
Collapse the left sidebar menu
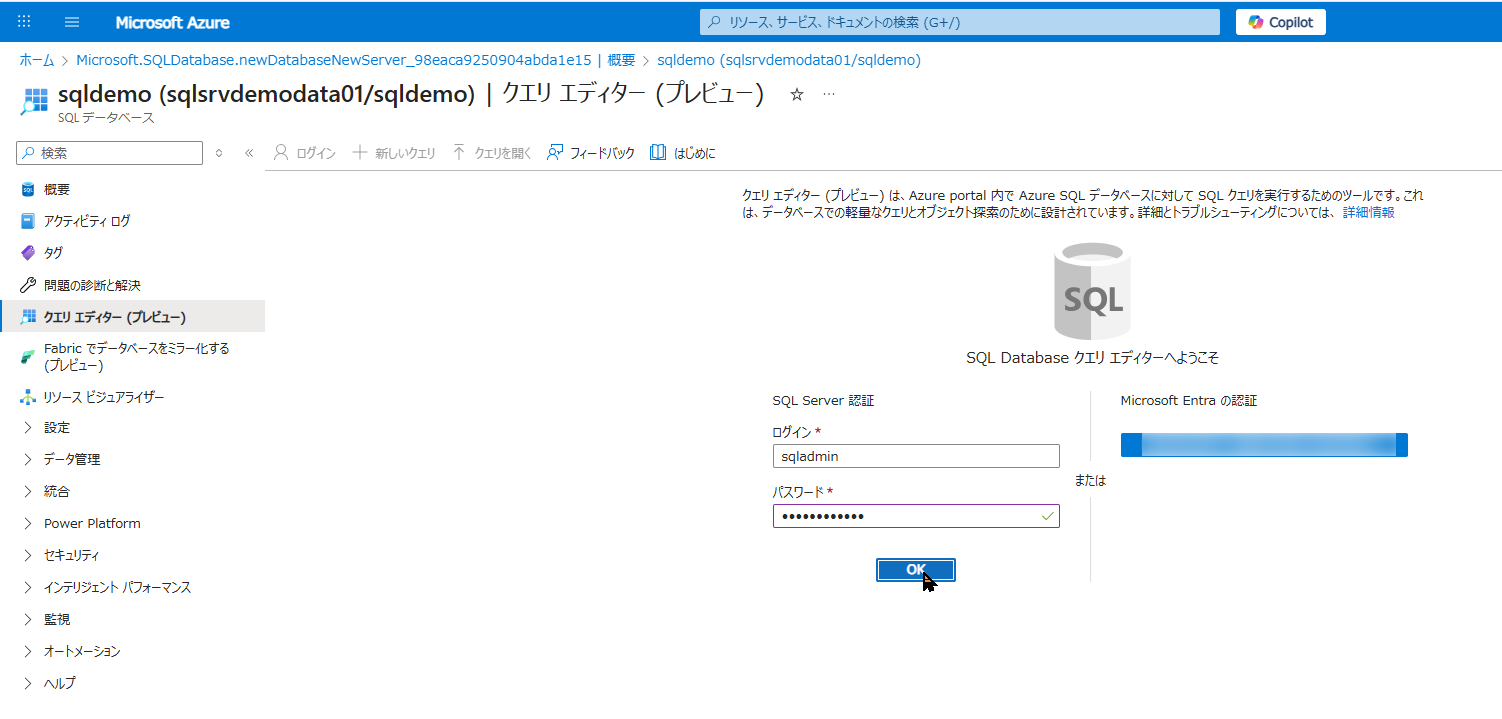click(249, 153)
